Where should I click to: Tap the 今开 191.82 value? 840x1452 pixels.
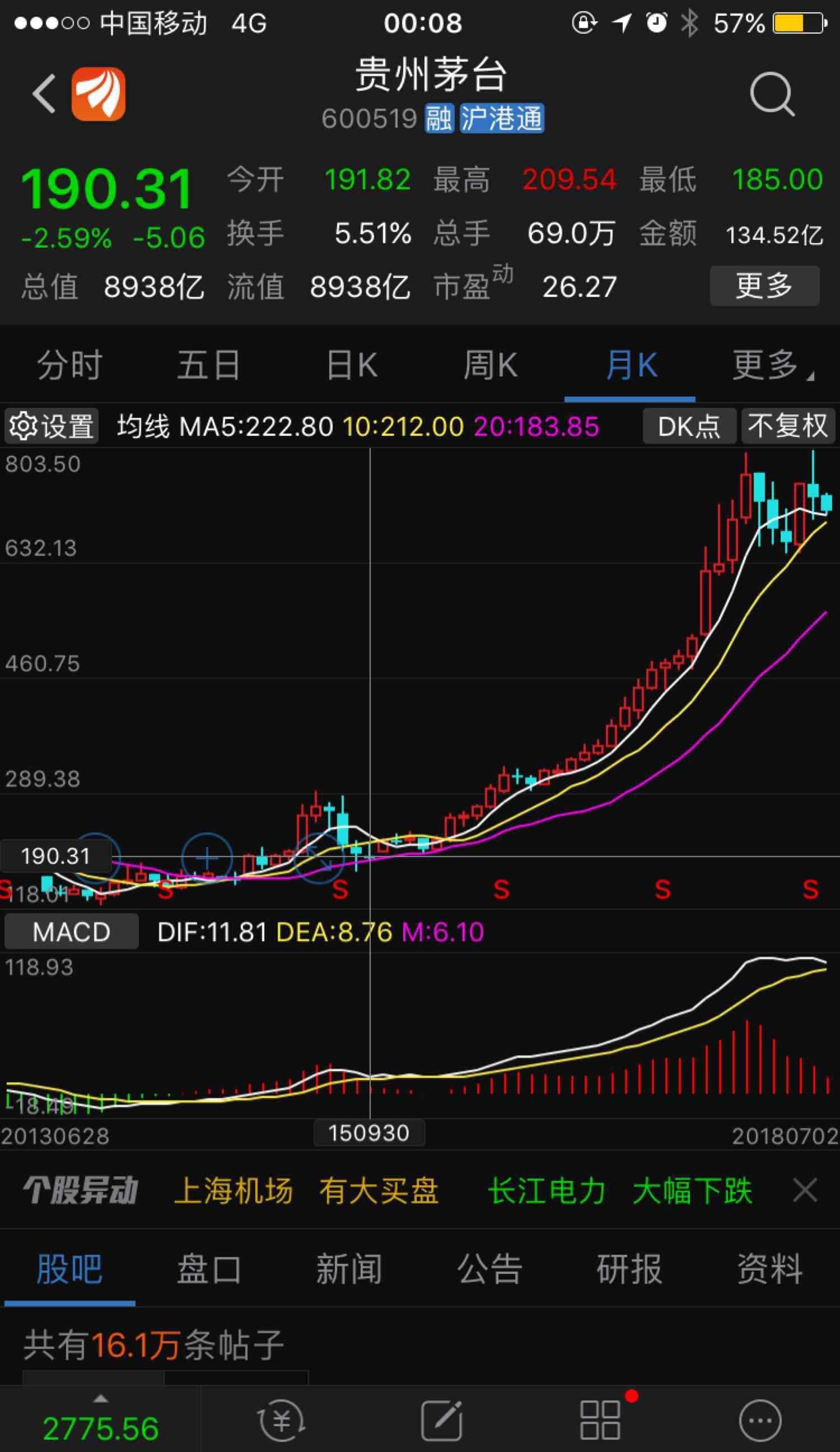[368, 180]
